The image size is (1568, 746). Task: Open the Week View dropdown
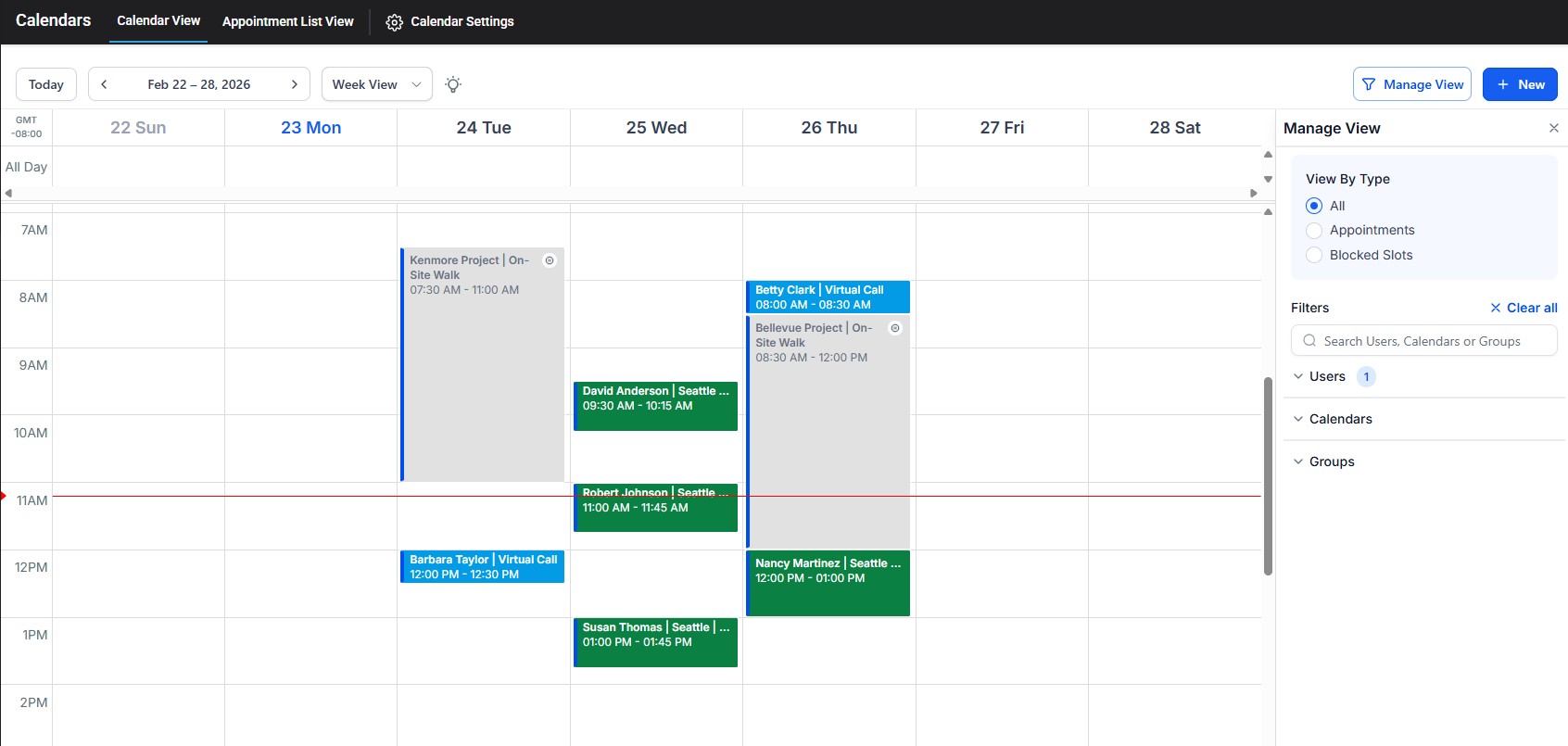[377, 84]
